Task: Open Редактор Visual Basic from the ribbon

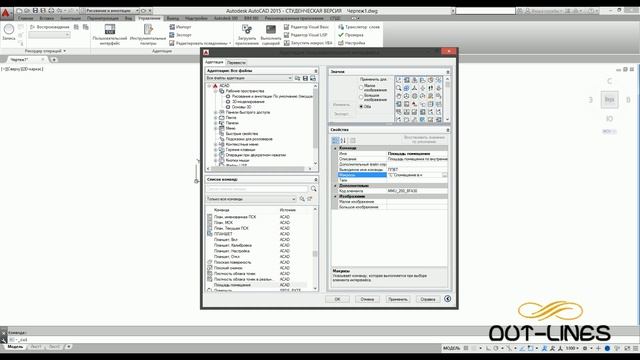Action: (306, 27)
